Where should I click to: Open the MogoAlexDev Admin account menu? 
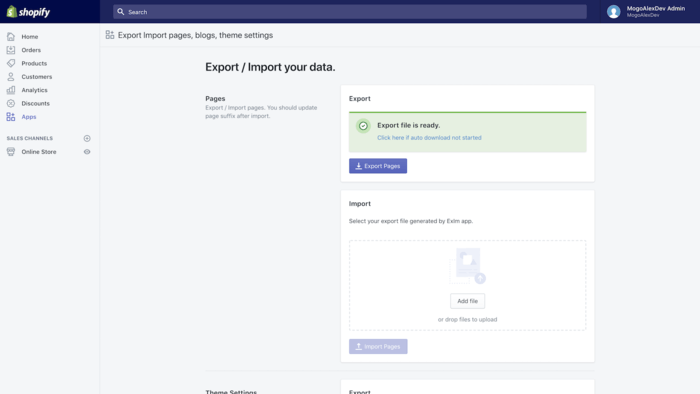click(646, 12)
